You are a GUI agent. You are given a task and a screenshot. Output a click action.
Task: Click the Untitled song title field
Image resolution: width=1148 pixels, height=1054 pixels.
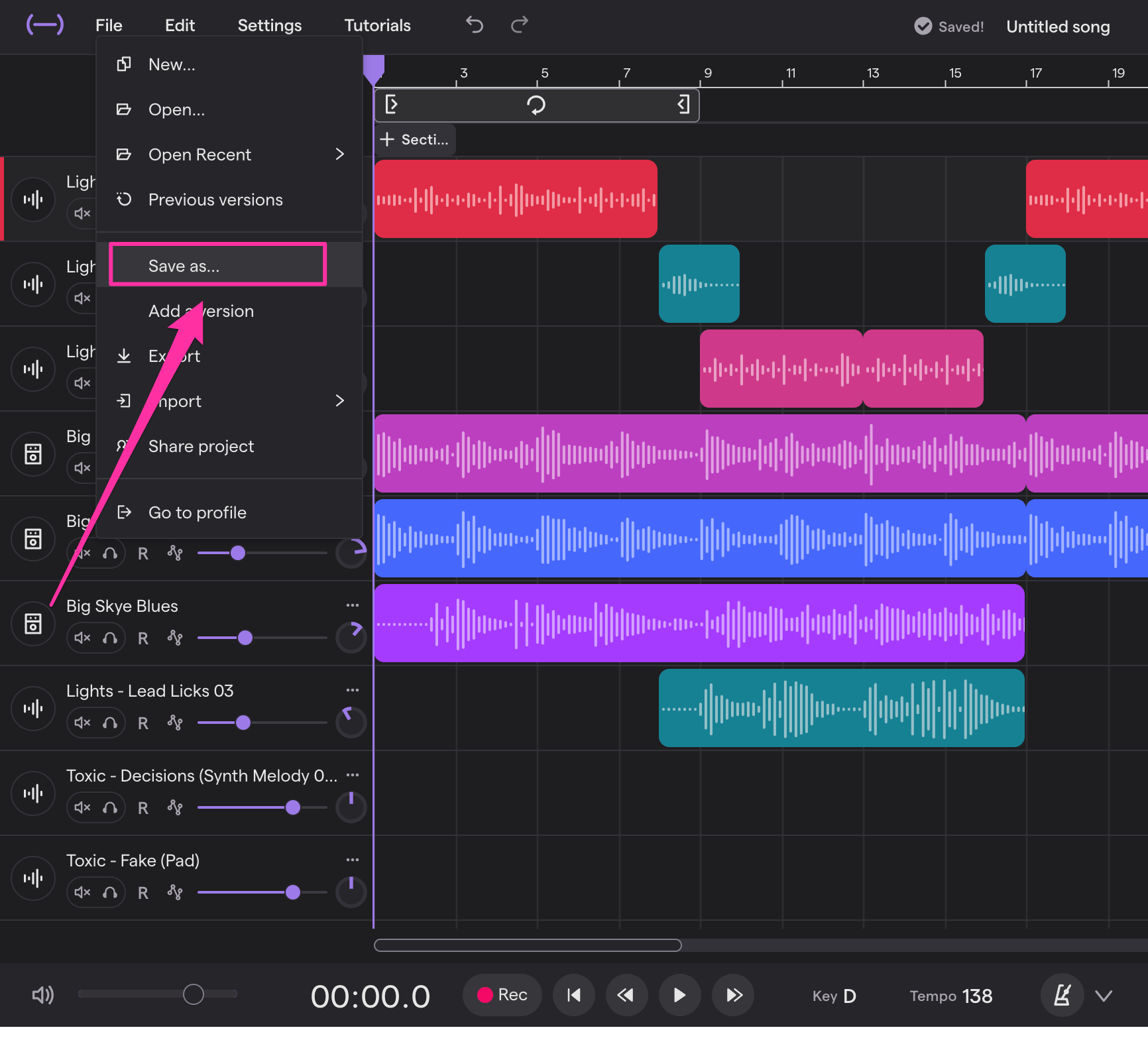click(x=1057, y=27)
